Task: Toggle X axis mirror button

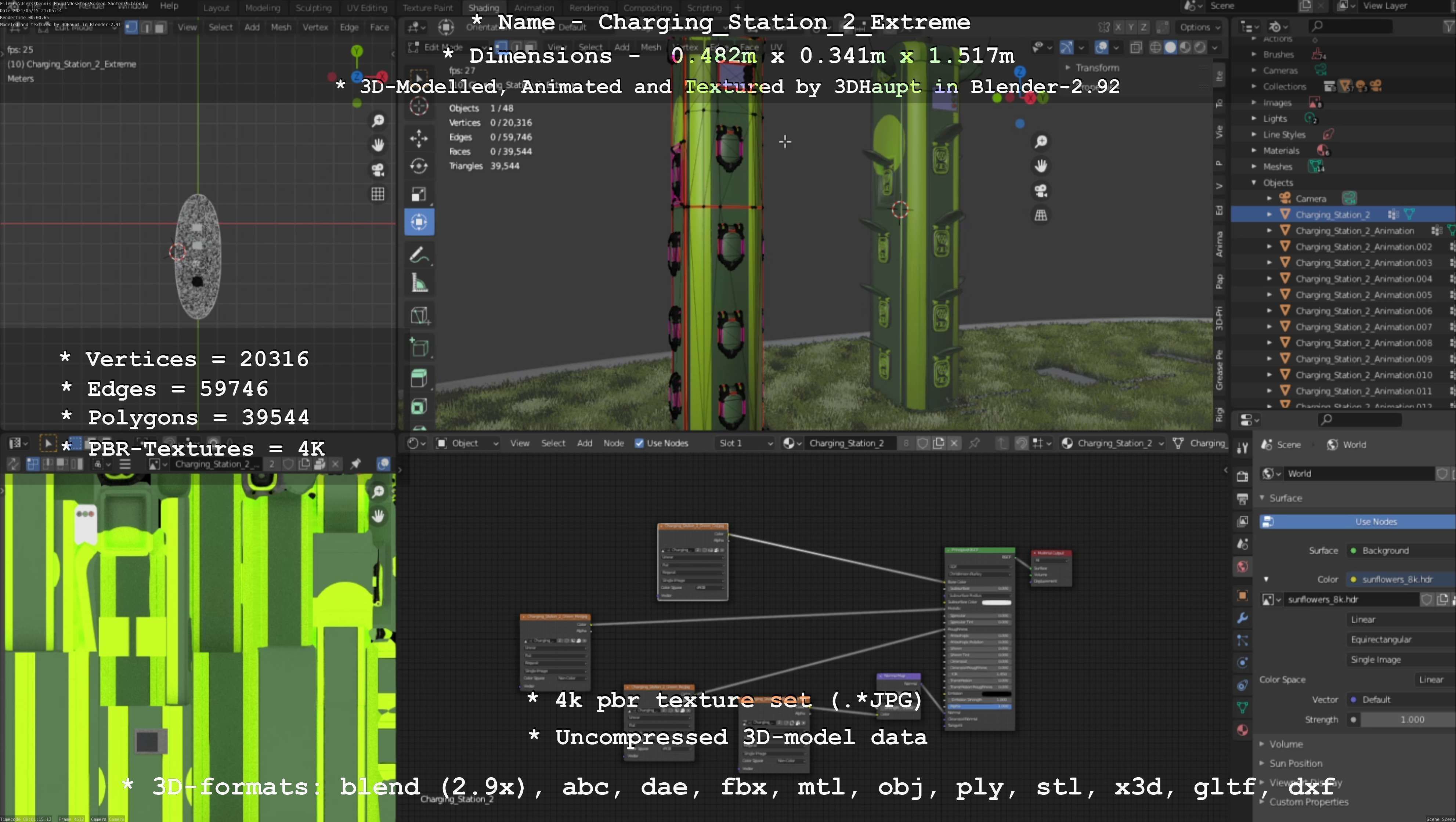Action: 1118,27
